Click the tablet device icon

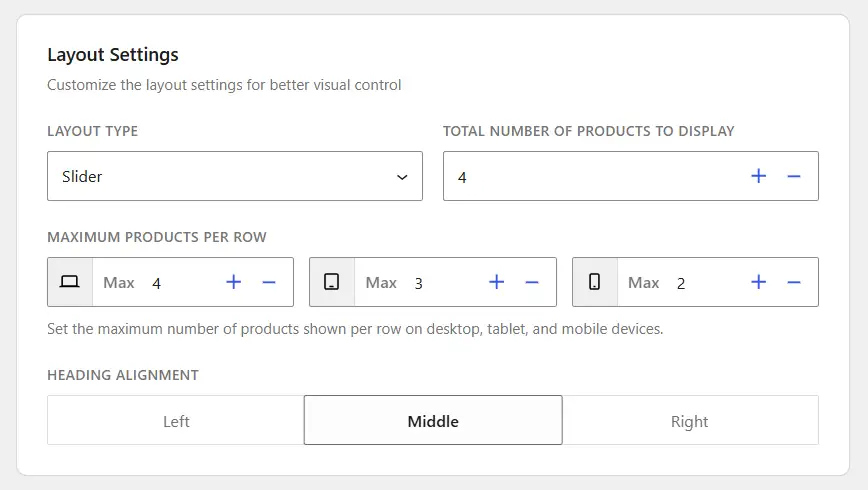click(332, 282)
